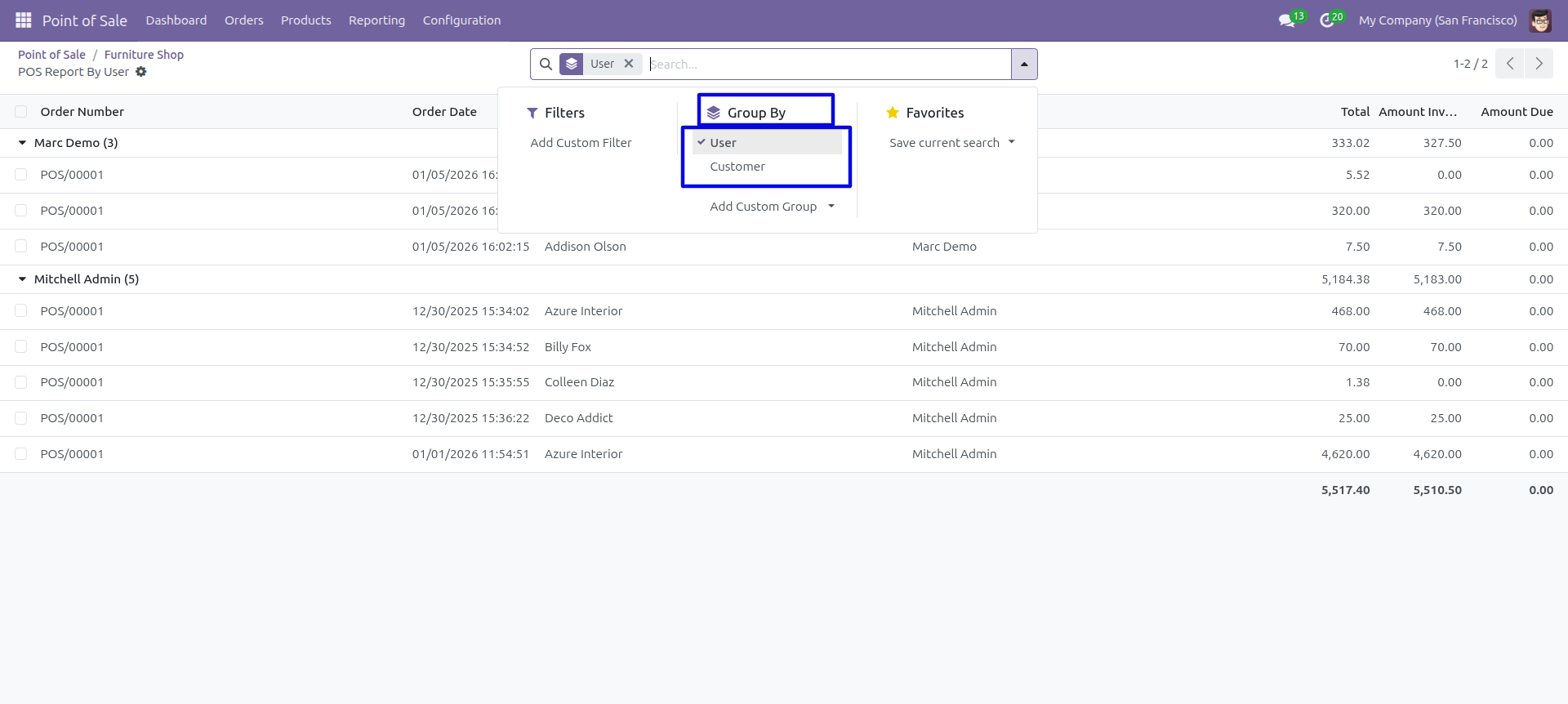Viewport: 1568px width, 704px height.
Task: Click the Marc Demo user cell
Action: coord(944,247)
